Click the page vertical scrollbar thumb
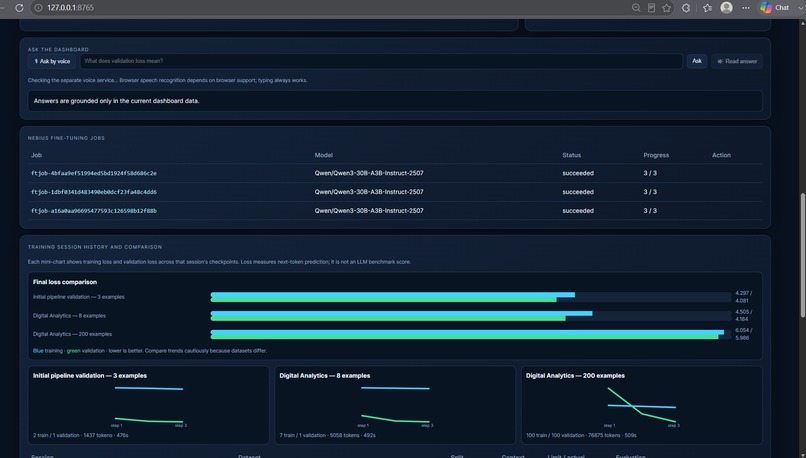806x458 pixels. click(x=802, y=255)
